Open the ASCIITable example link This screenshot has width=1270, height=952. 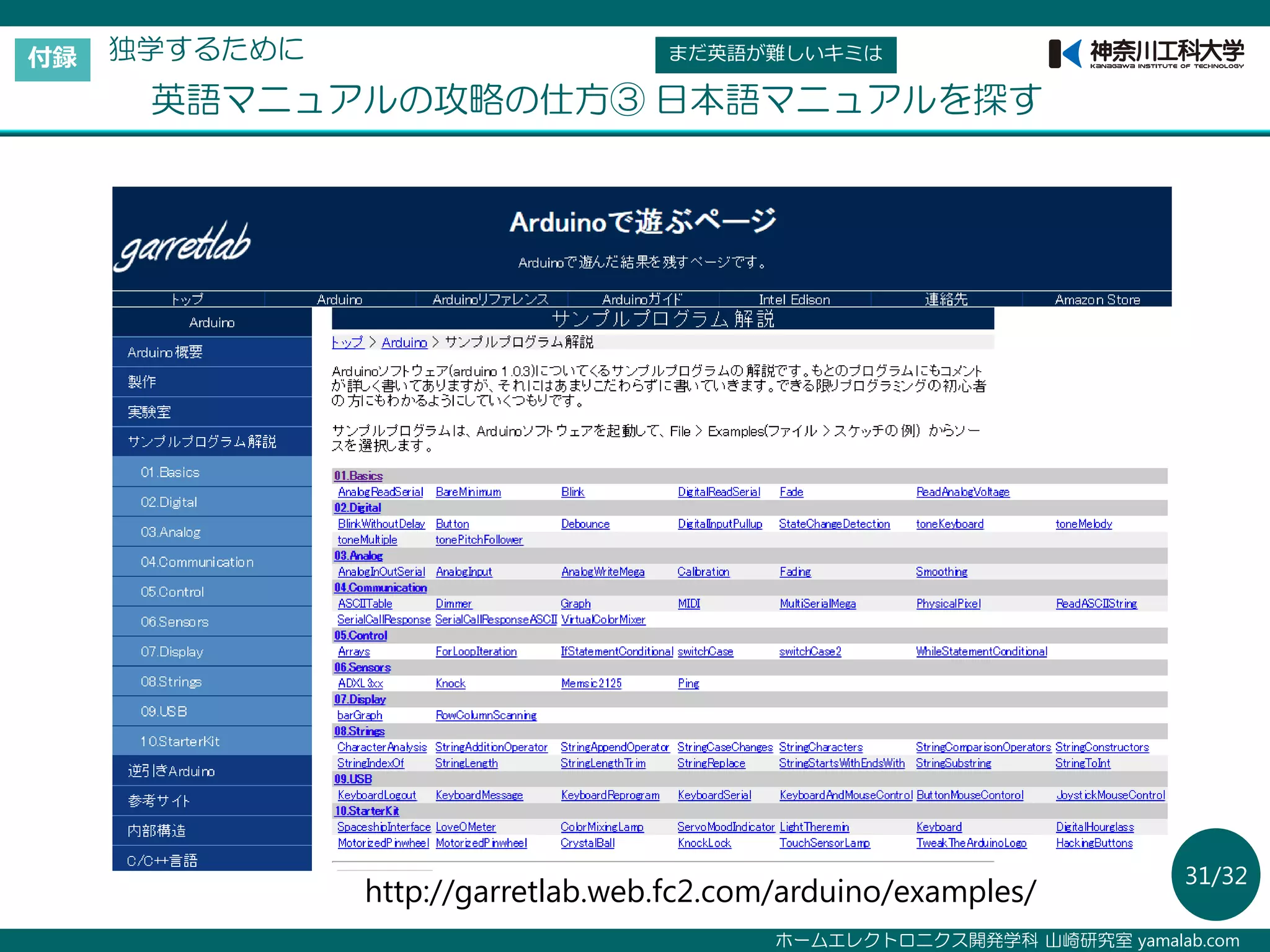(x=365, y=604)
